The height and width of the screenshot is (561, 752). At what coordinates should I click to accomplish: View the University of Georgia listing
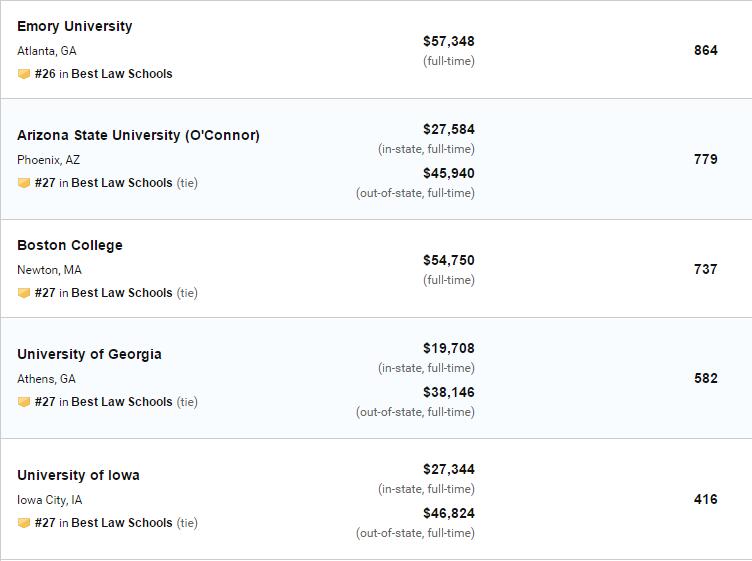coord(89,354)
